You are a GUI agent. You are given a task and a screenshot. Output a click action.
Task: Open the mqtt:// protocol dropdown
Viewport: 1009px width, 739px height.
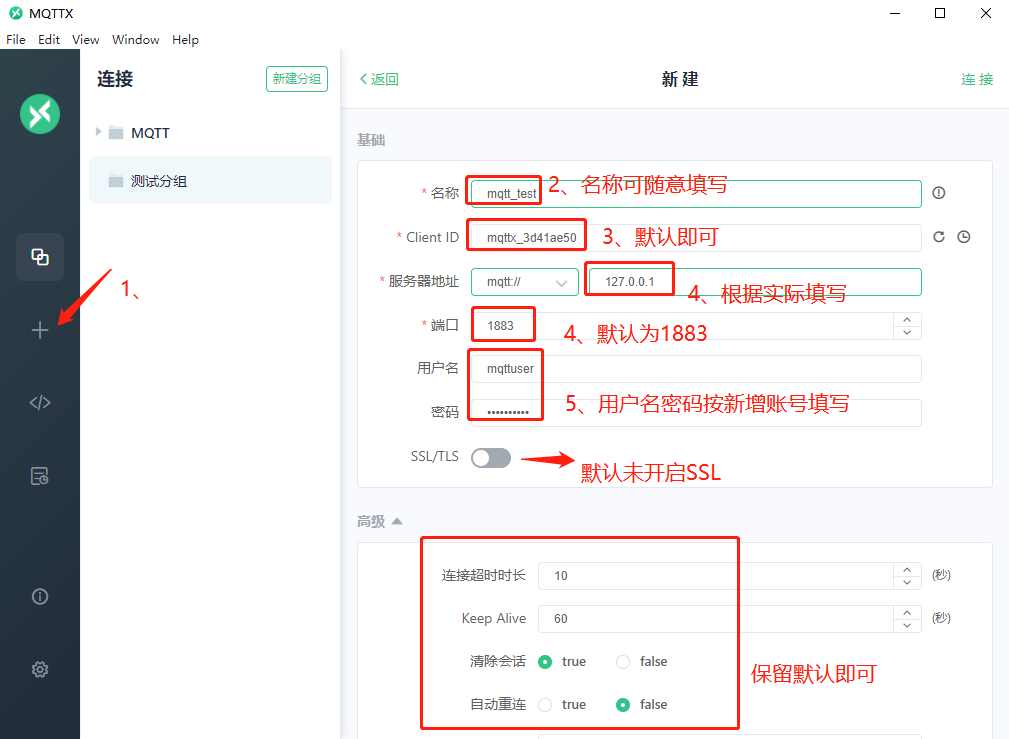524,282
